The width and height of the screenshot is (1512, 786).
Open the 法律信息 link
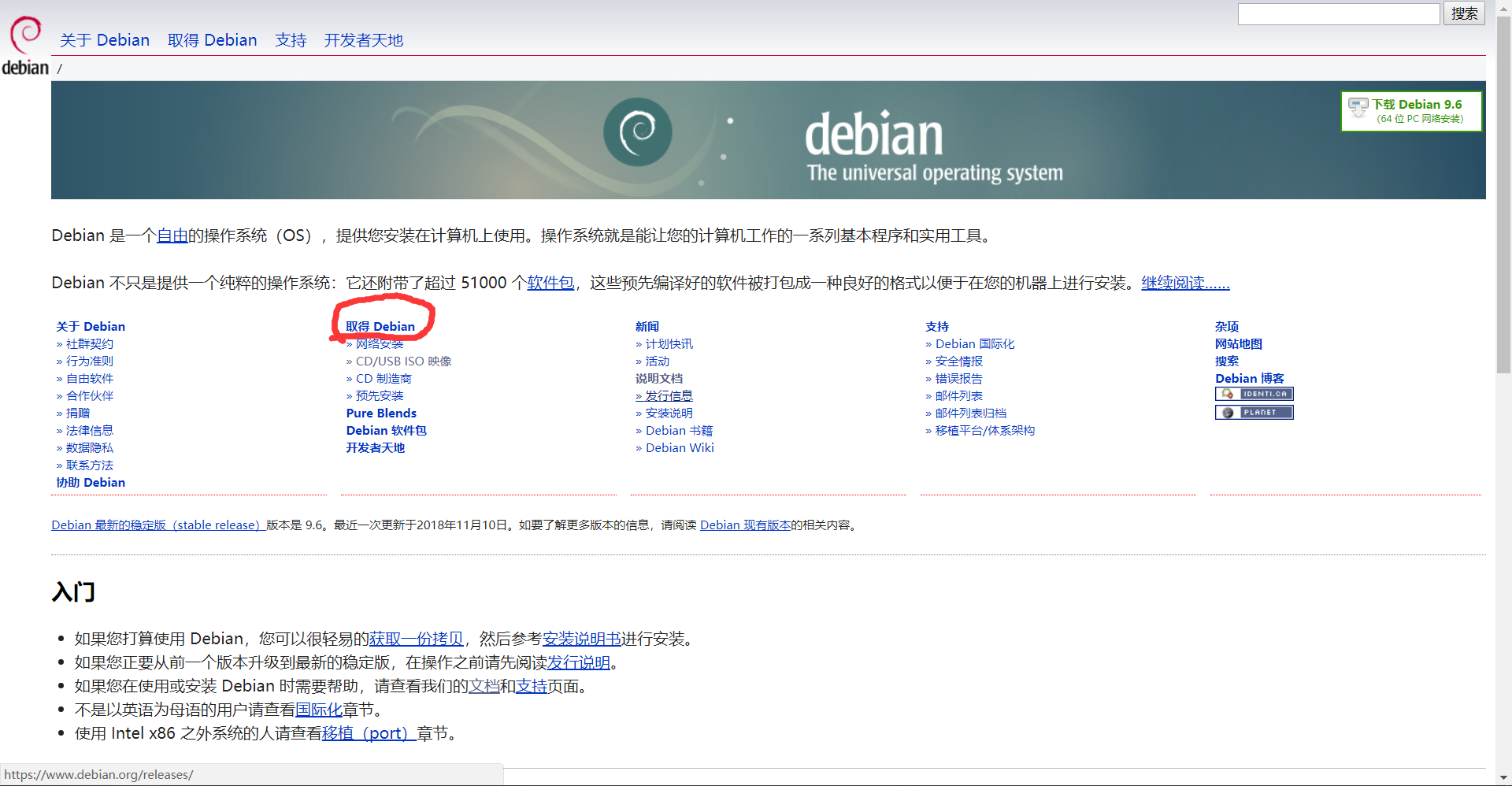click(90, 430)
